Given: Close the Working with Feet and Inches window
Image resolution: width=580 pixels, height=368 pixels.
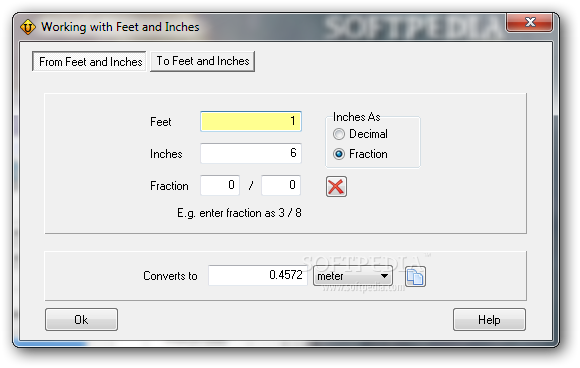Looking at the screenshot, I should coord(530,22).
